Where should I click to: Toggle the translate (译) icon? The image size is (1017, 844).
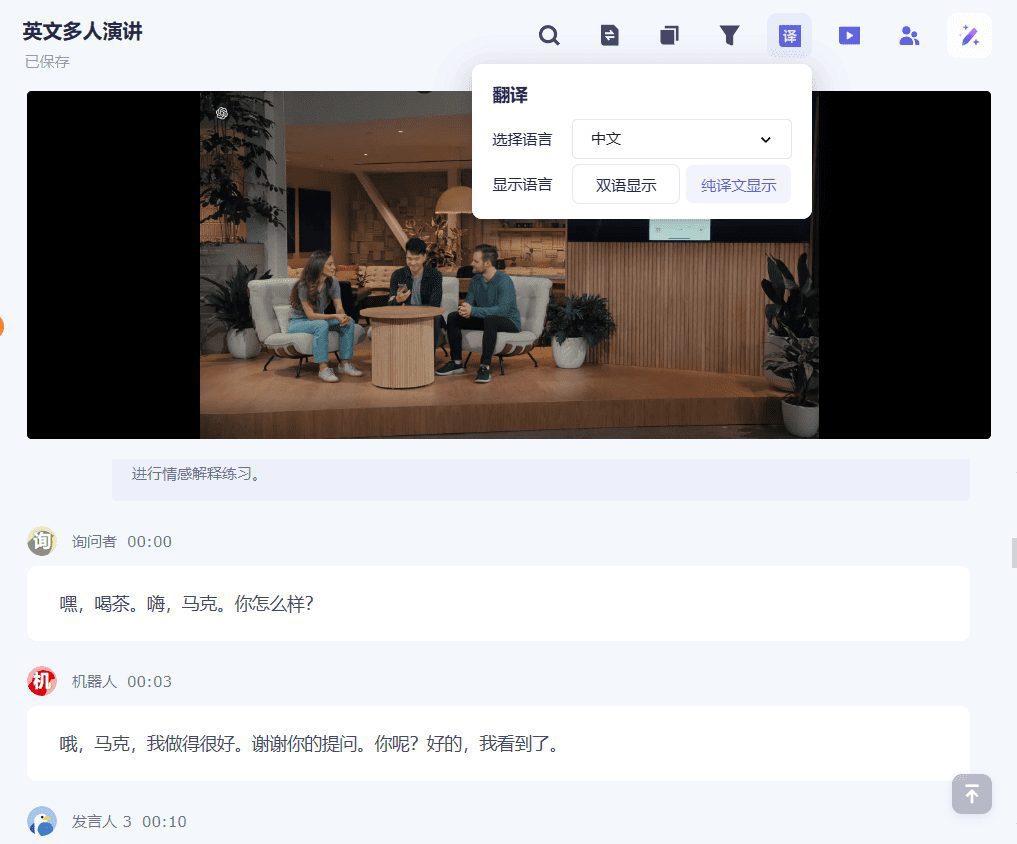tap(789, 36)
